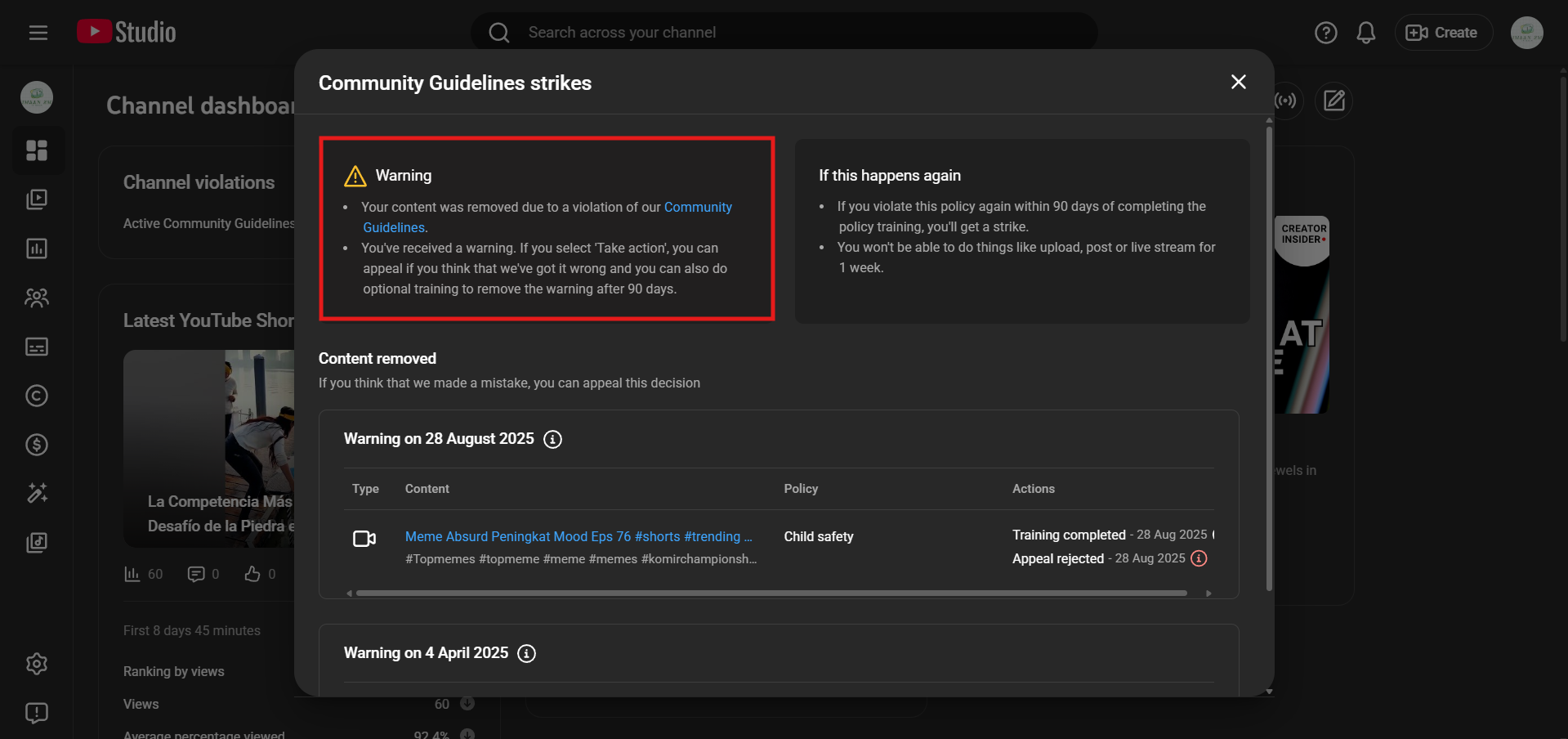
Task: Open the Earn dollar icon
Action: pyautogui.click(x=37, y=445)
